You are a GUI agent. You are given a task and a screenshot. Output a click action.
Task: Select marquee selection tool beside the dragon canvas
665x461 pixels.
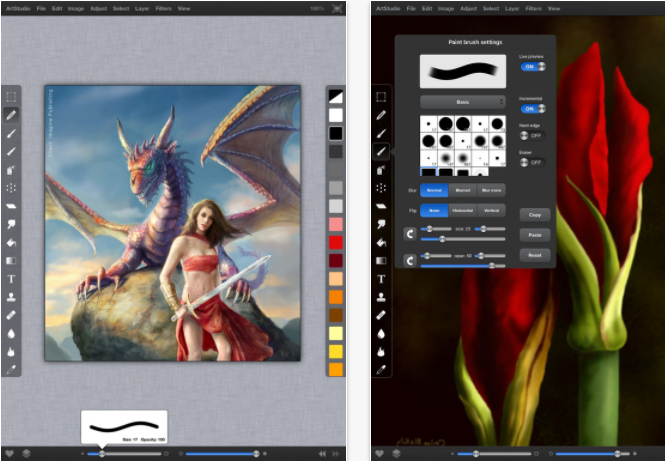[x=11, y=98]
